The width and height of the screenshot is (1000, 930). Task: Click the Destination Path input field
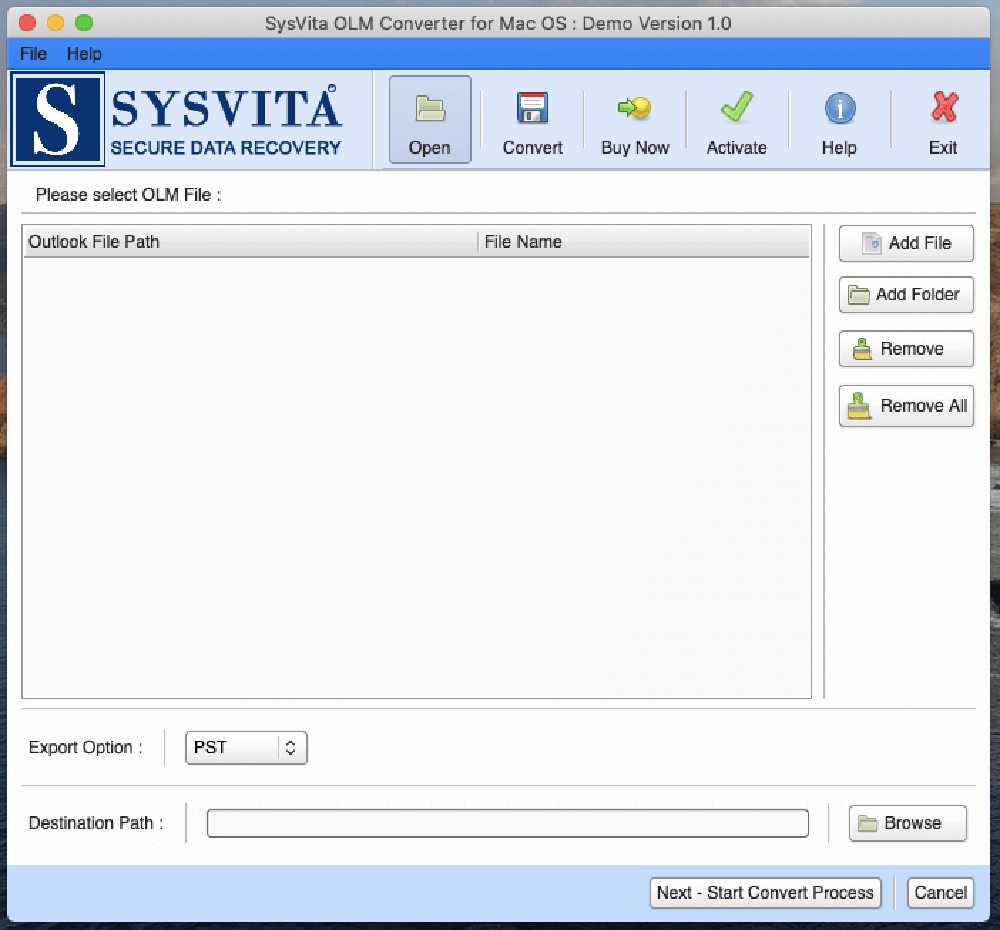pyautogui.click(x=508, y=823)
